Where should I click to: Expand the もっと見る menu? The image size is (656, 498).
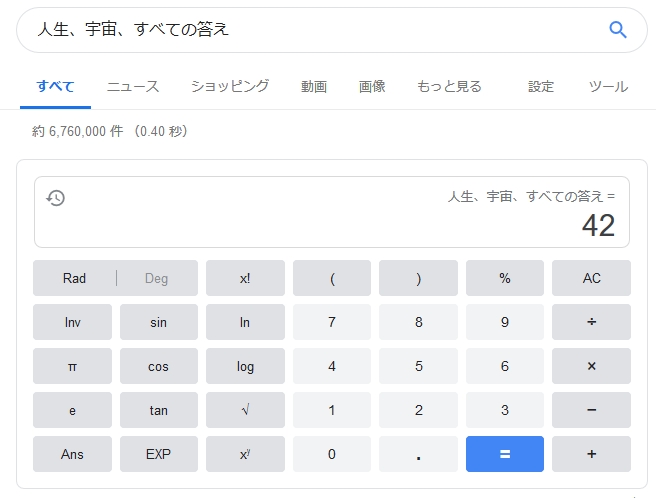(x=449, y=86)
